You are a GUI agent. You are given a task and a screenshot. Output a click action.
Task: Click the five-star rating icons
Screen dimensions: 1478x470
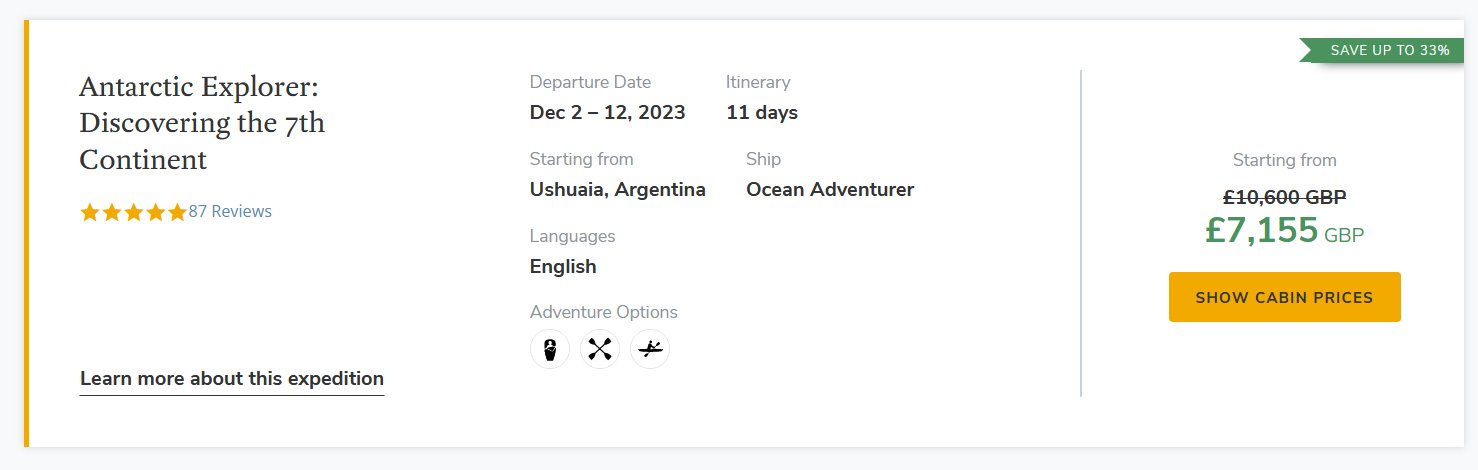click(133, 212)
